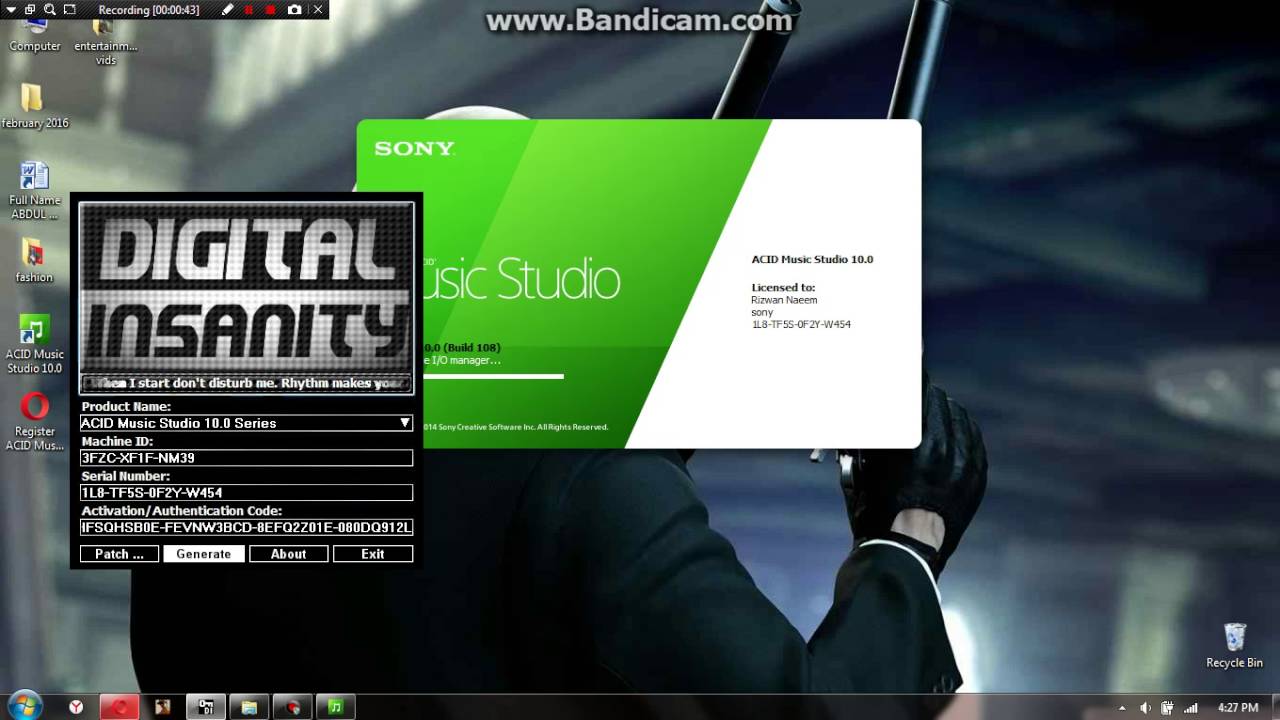Click the Exit button in keygen
Image resolution: width=1280 pixels, height=720 pixels.
coord(373,554)
